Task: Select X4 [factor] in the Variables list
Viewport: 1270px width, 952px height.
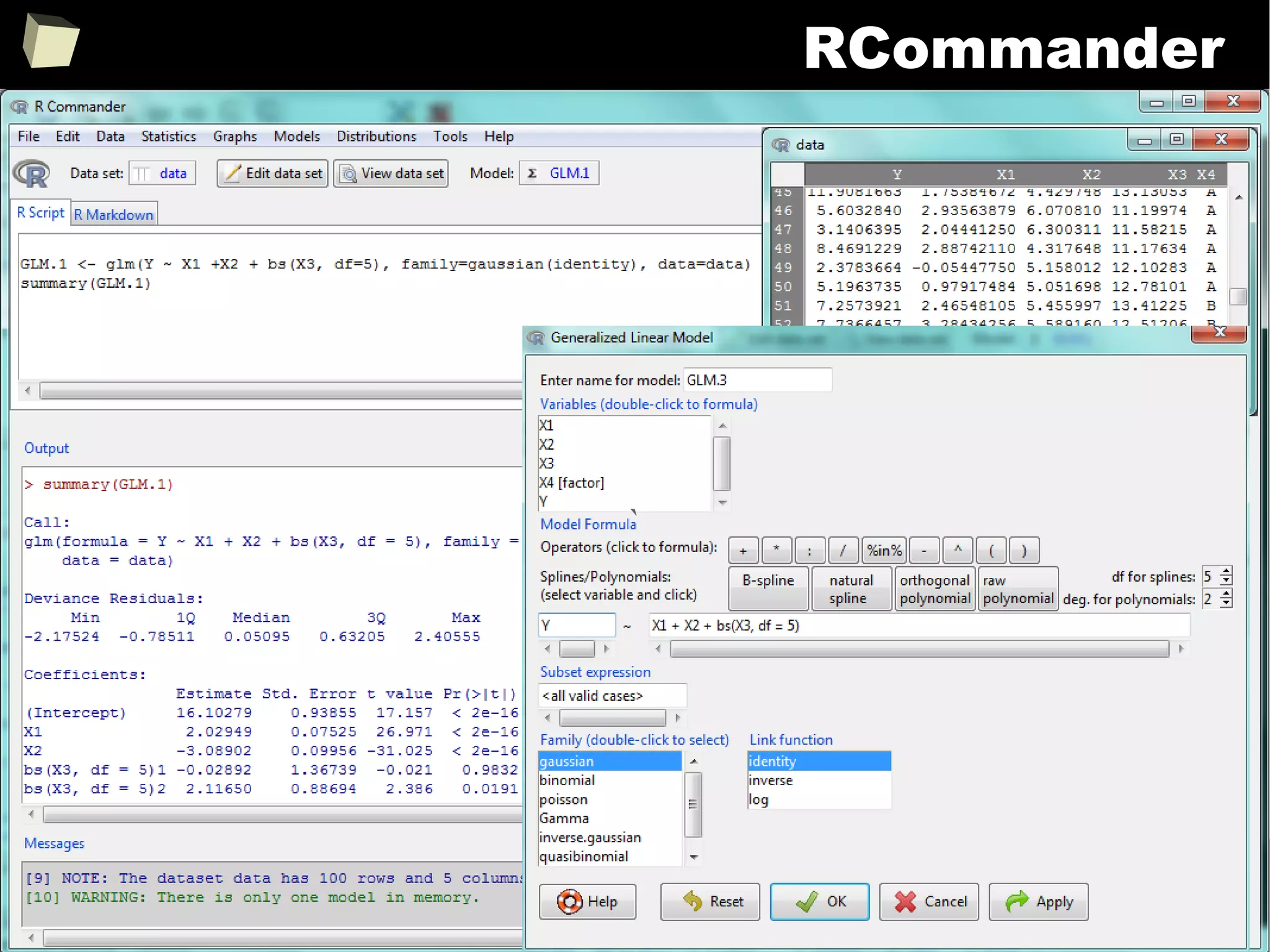Action: [x=624, y=483]
